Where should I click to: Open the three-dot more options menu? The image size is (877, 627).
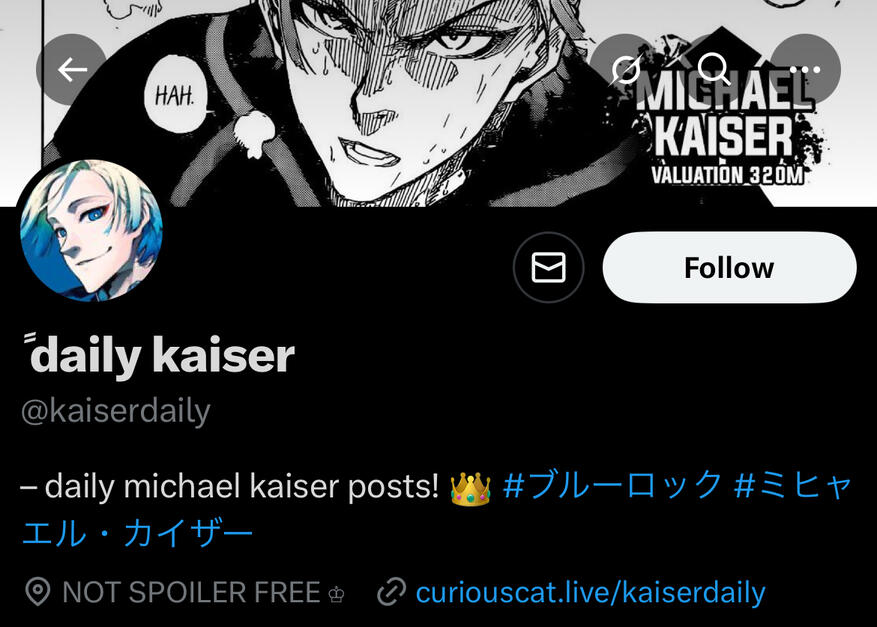(x=805, y=70)
